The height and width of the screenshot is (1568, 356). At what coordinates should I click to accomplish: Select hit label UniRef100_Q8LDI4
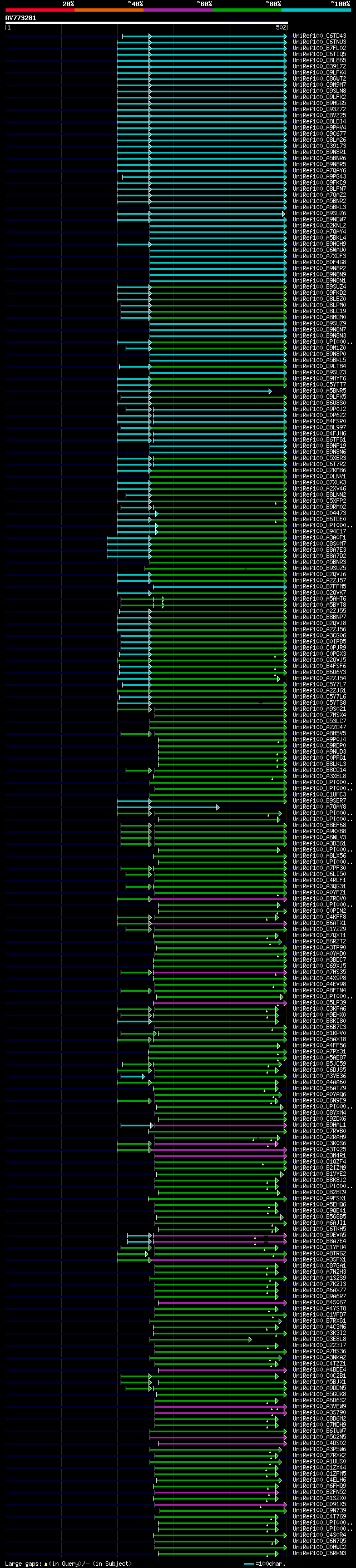pyautogui.click(x=319, y=122)
